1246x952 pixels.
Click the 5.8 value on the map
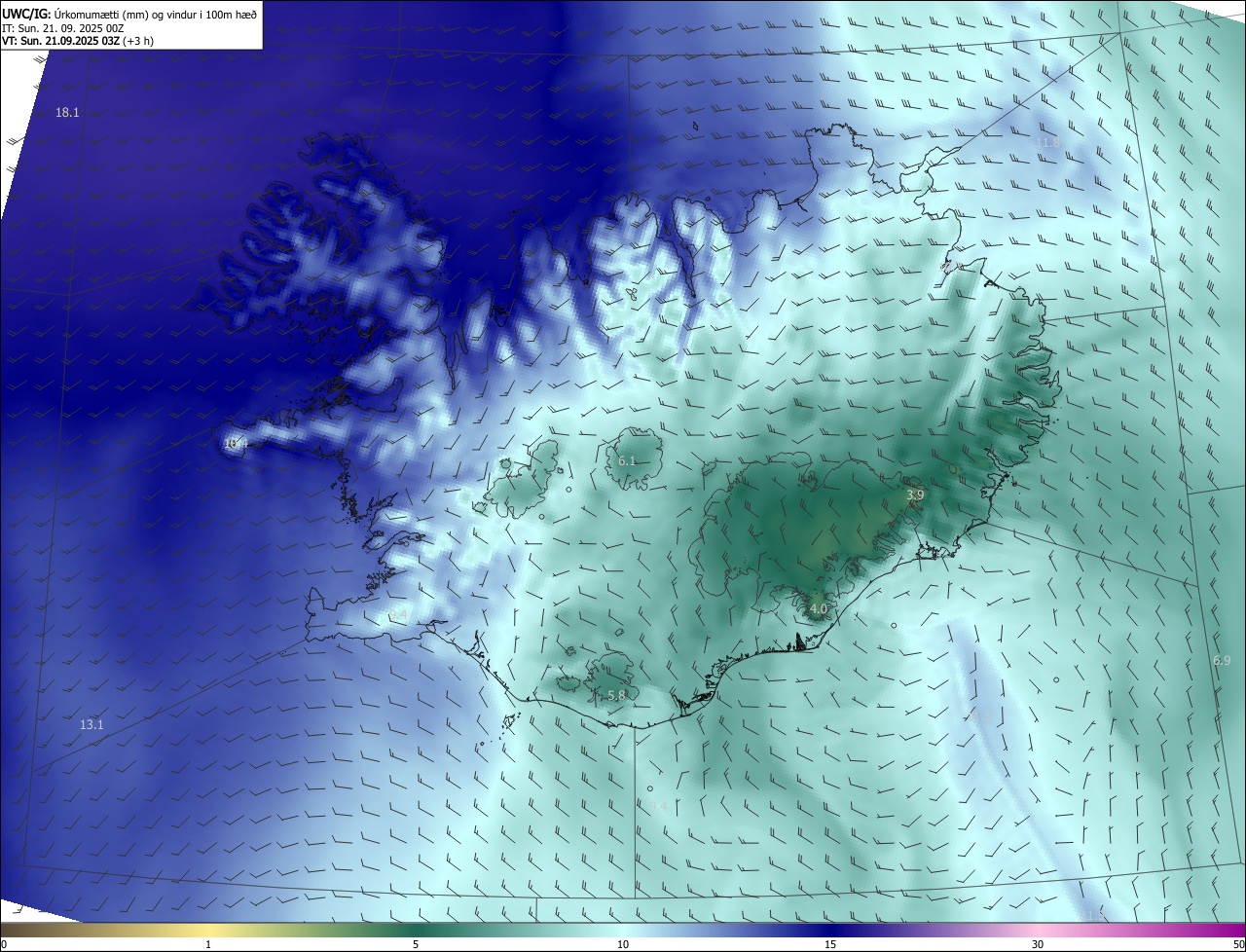tap(616, 695)
